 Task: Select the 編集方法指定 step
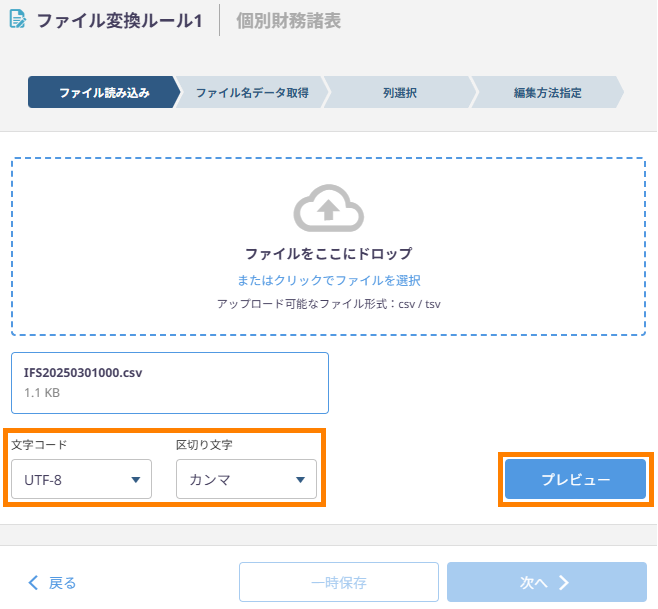pyautogui.click(x=548, y=92)
